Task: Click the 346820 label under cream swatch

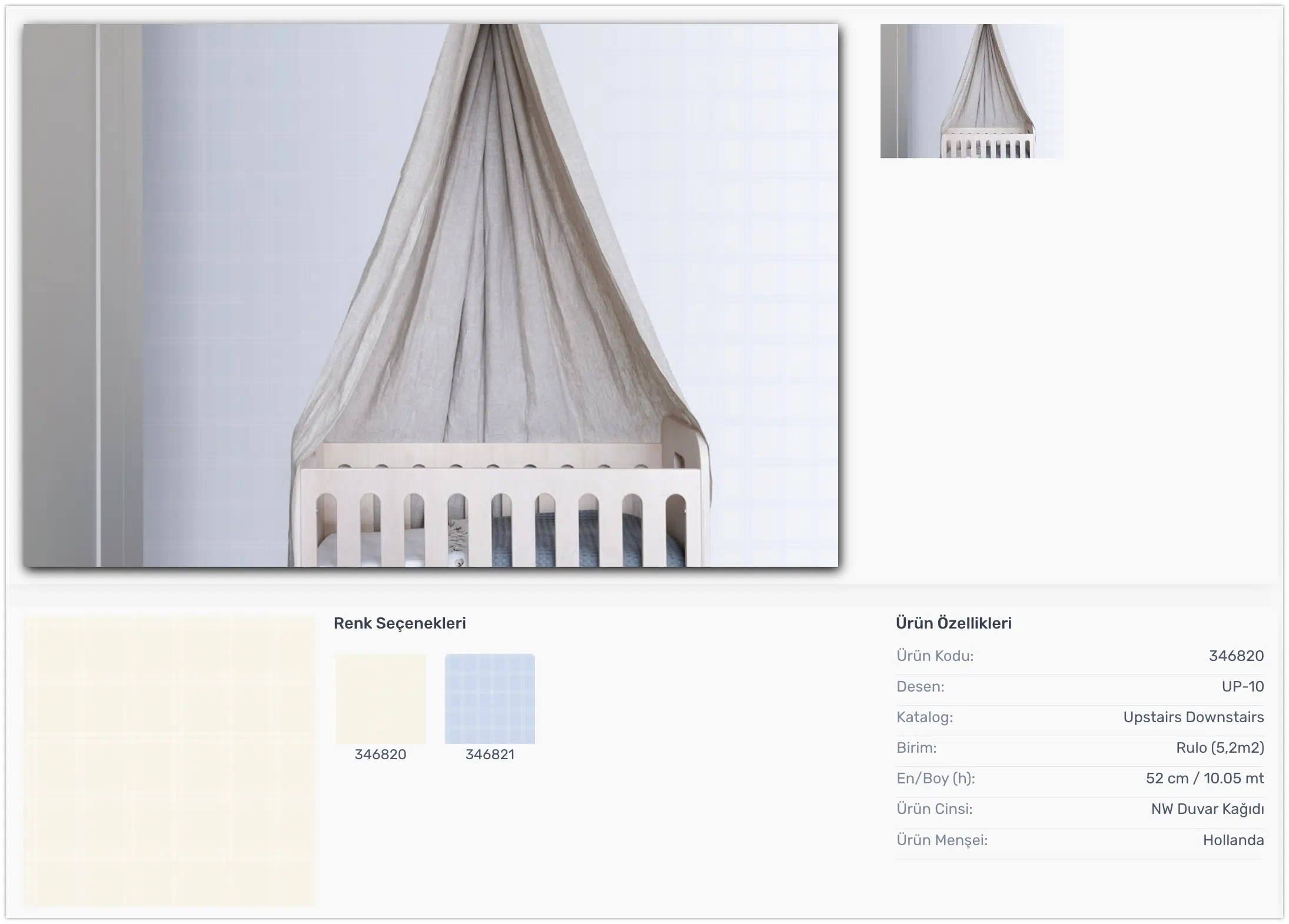Action: [x=380, y=755]
